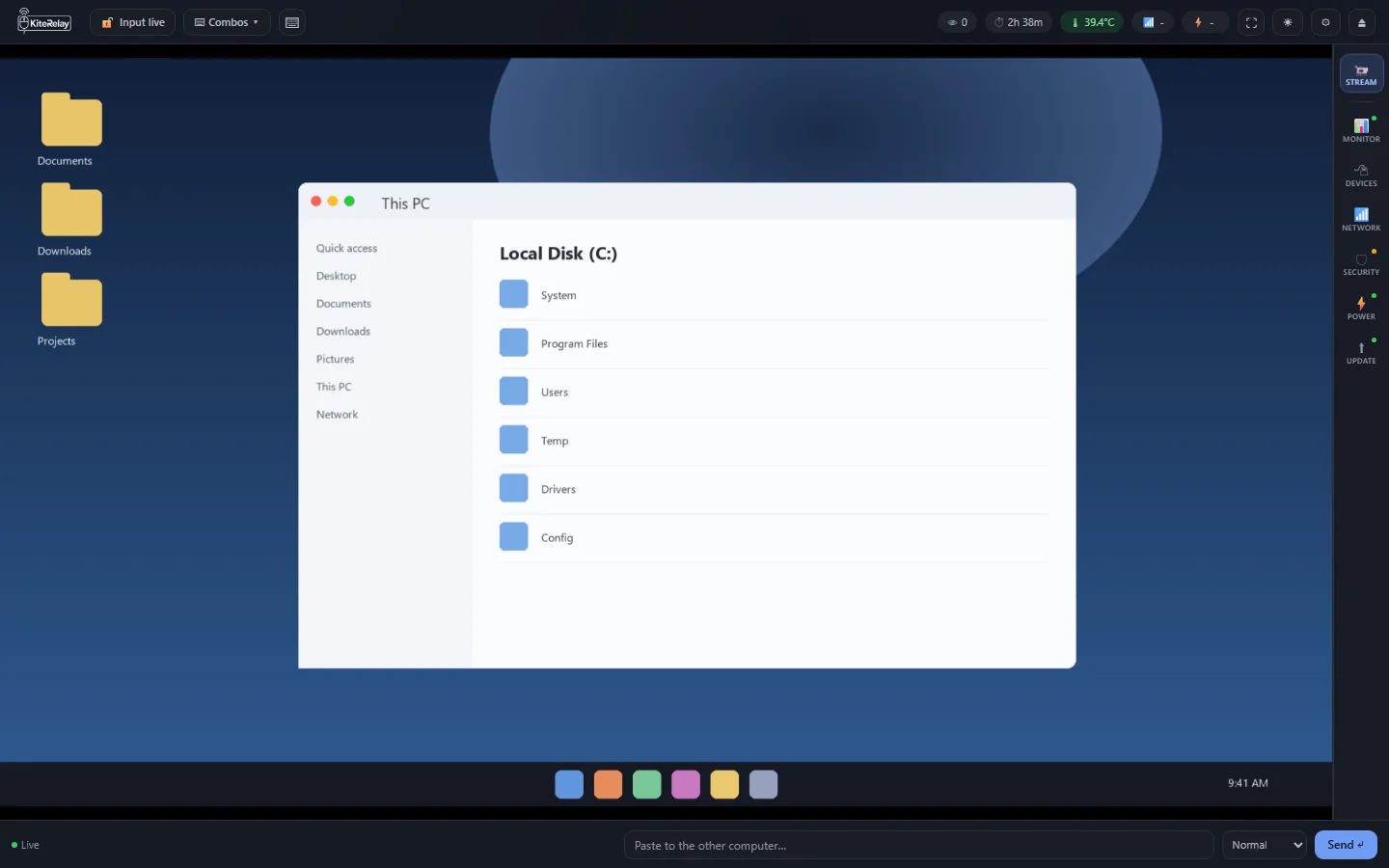Launch the blue app in the dock
The image size is (1389, 868).
(x=569, y=784)
